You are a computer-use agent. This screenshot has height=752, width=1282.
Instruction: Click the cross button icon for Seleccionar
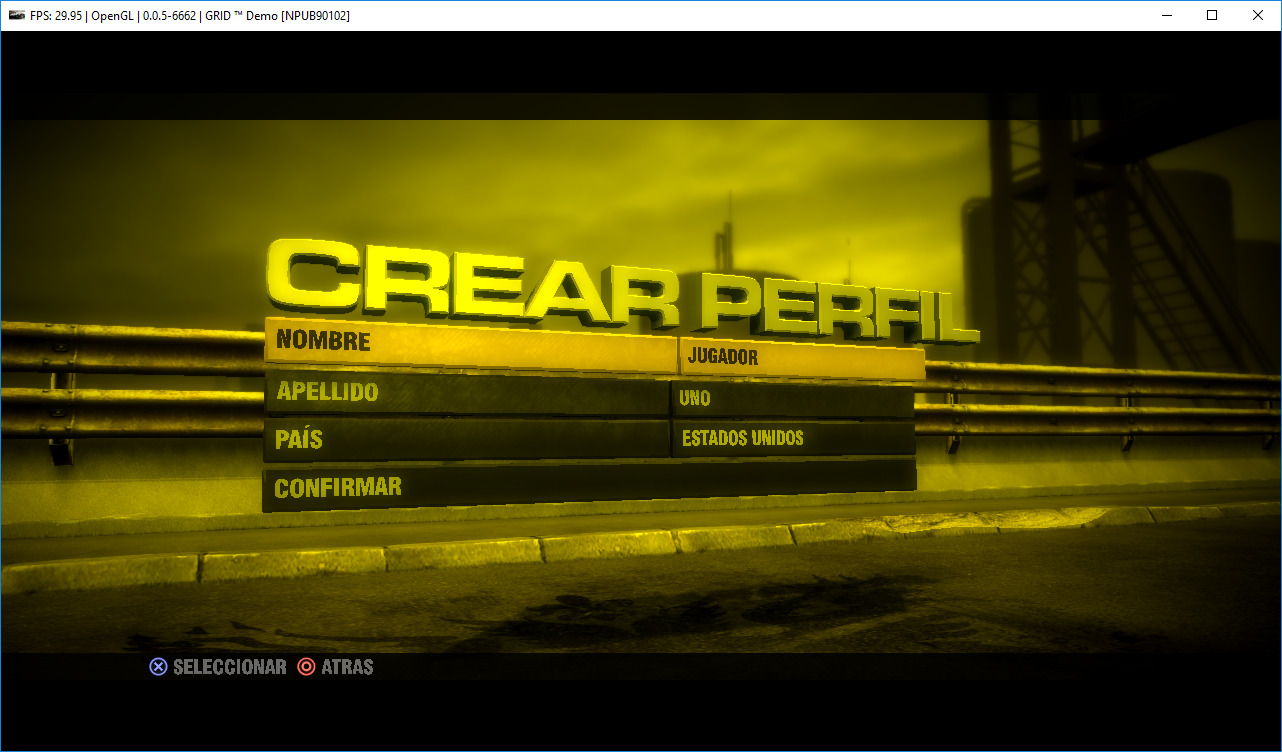[x=158, y=667]
